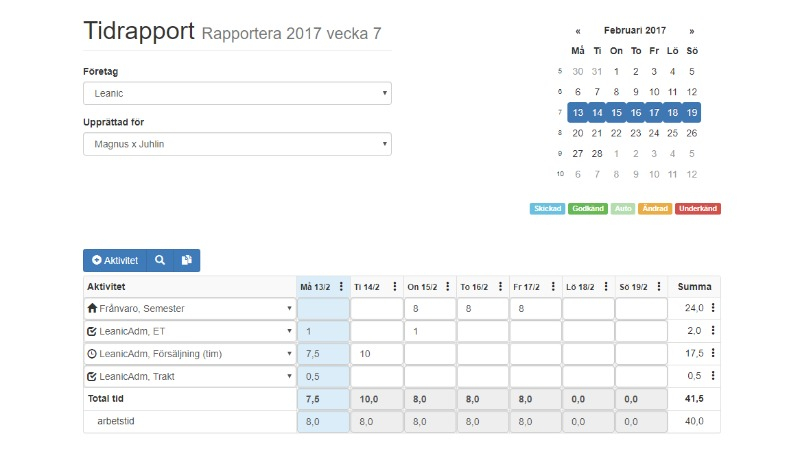This screenshot has height=460, width=800.
Task: Open the three-dot menu for Må 13/2
Action: pyautogui.click(x=341, y=287)
